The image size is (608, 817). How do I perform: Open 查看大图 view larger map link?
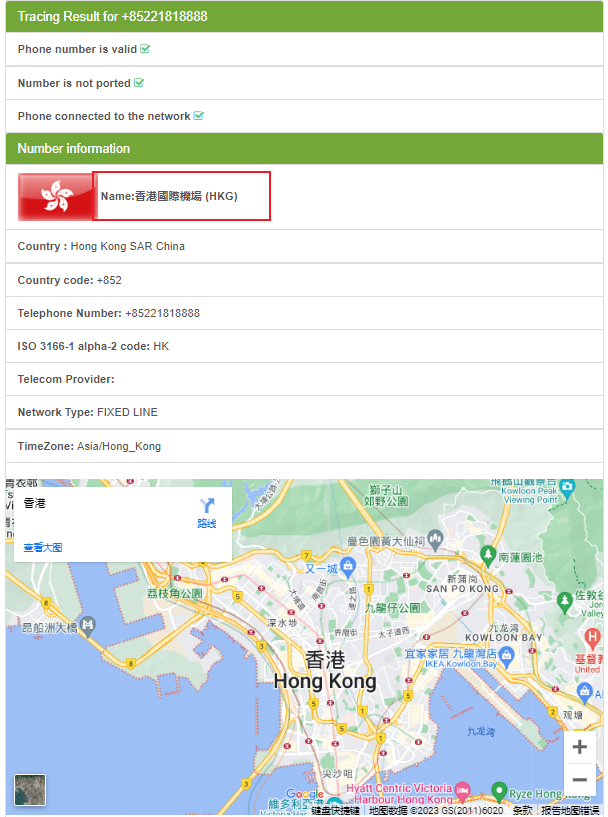[x=43, y=547]
